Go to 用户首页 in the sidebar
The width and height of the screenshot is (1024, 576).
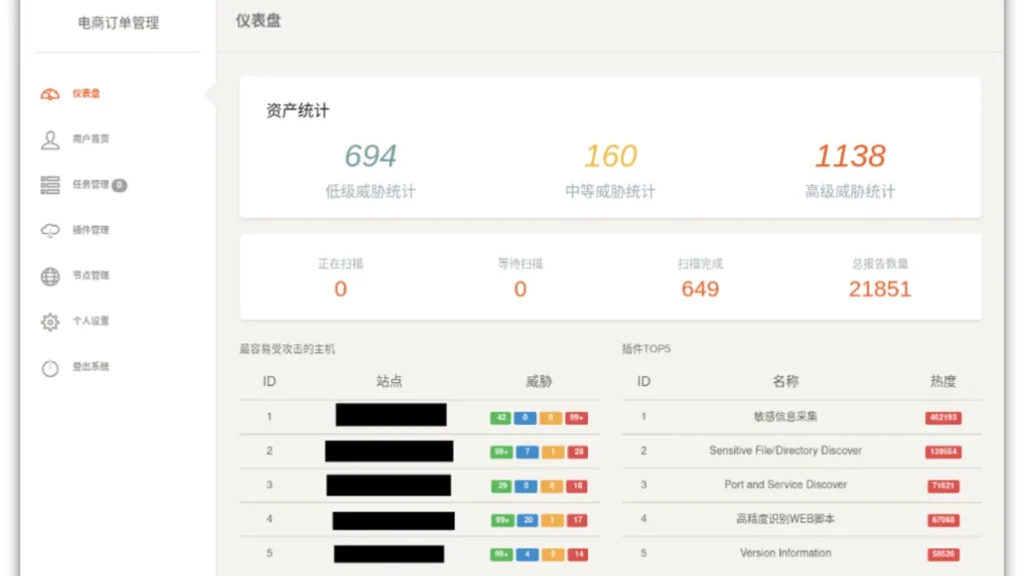pos(91,138)
